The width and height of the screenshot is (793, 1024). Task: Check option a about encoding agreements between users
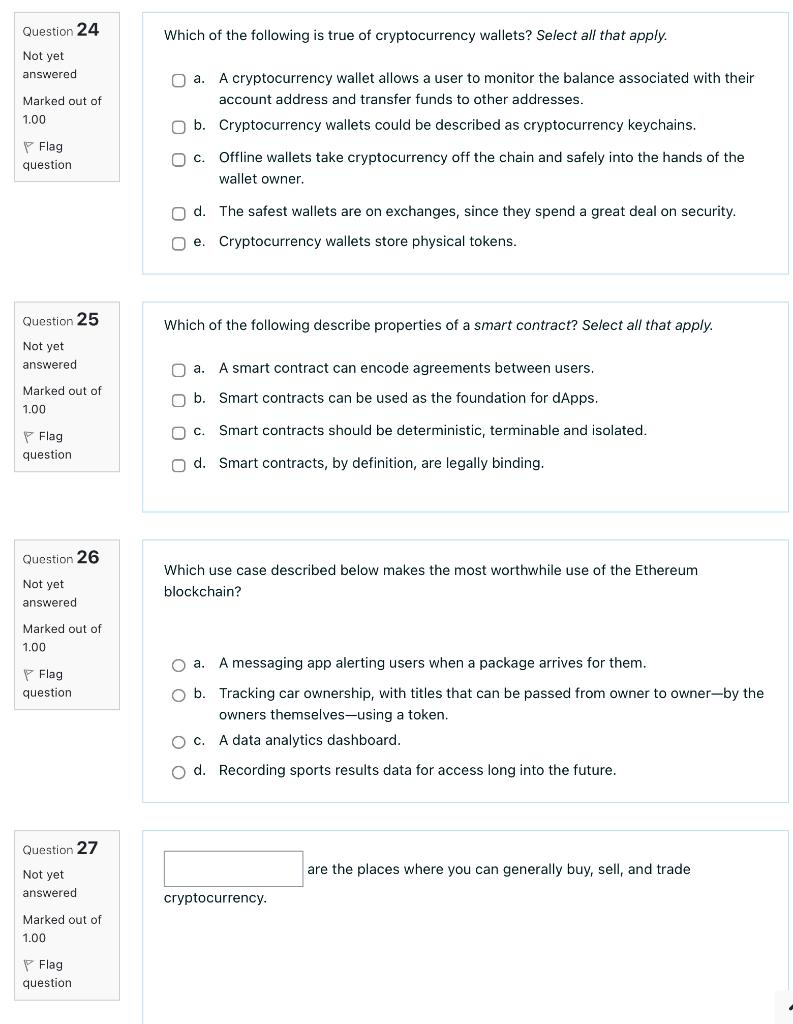pos(178,369)
